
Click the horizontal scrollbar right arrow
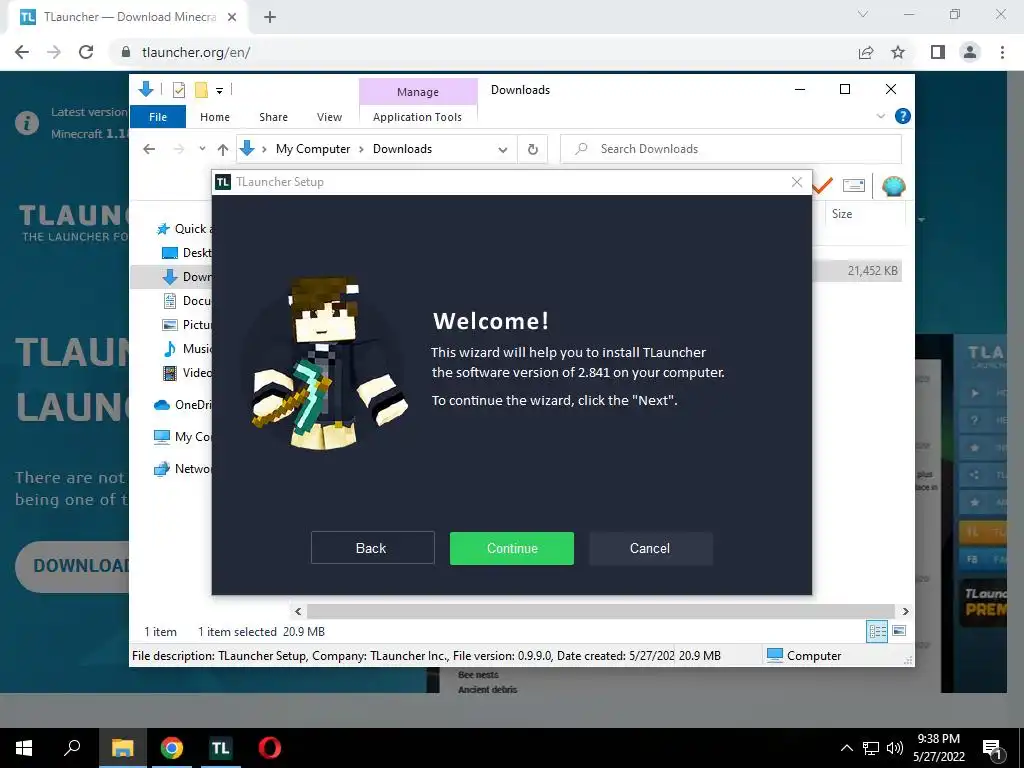[x=905, y=611]
